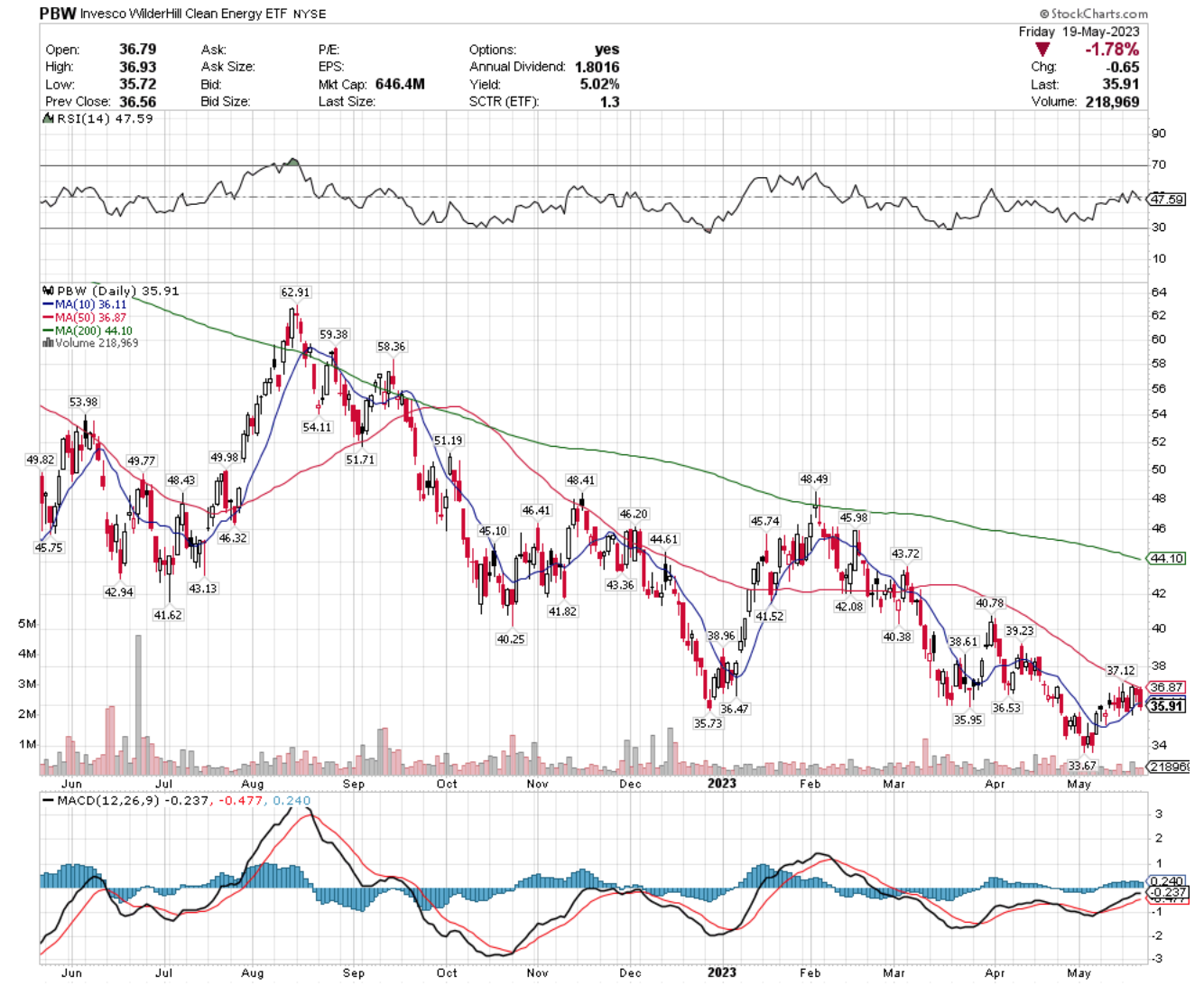Click the 59.38 price label
The height and width of the screenshot is (986, 1204).
[x=334, y=334]
